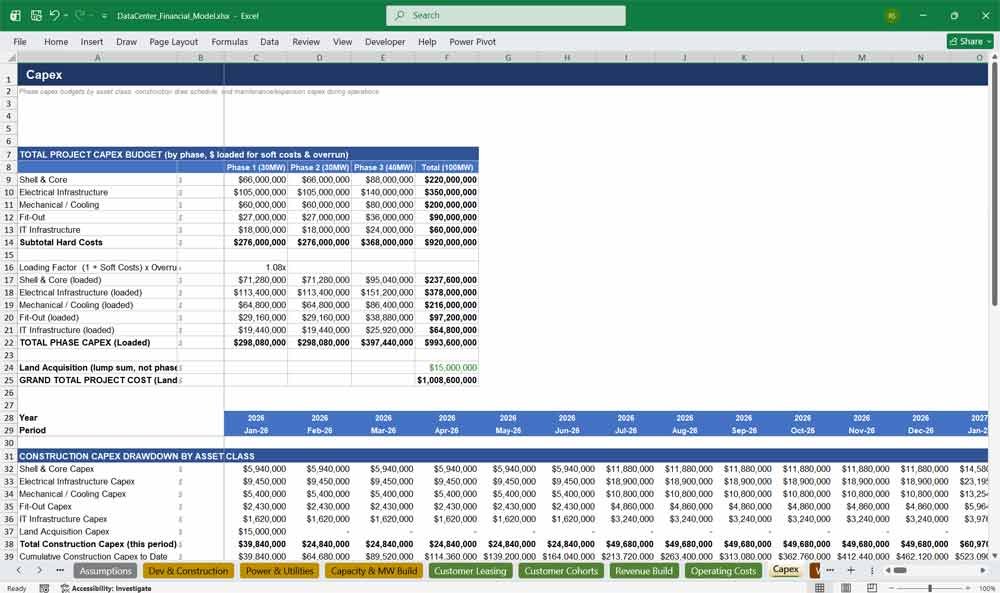
Task: Click the $920,000,000 total cell
Action: (x=446, y=242)
